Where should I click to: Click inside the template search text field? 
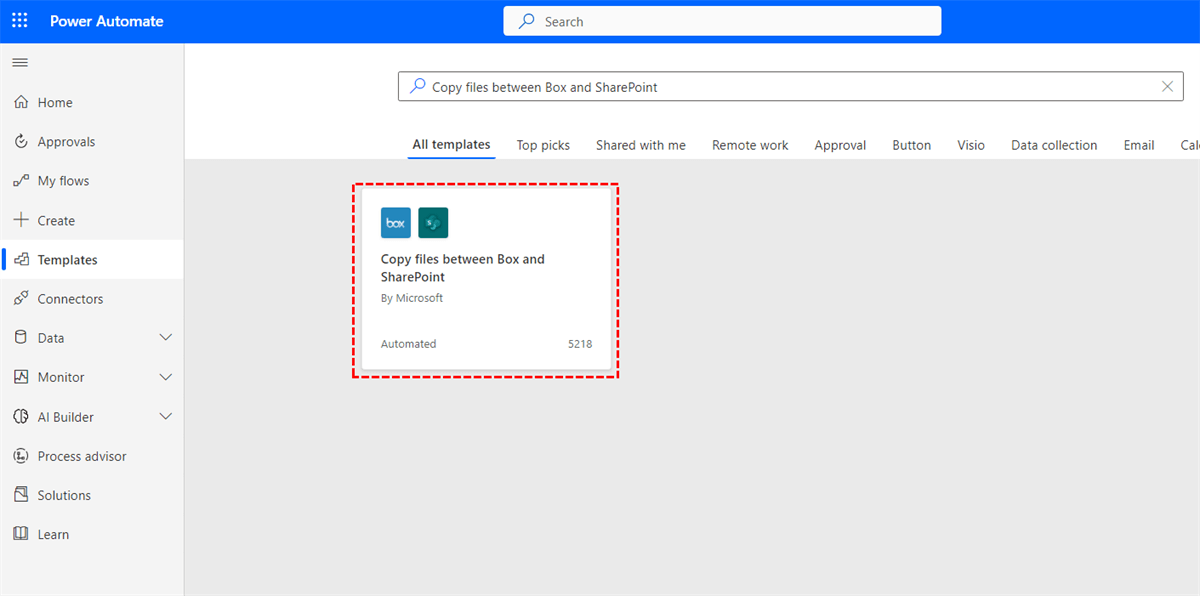790,87
